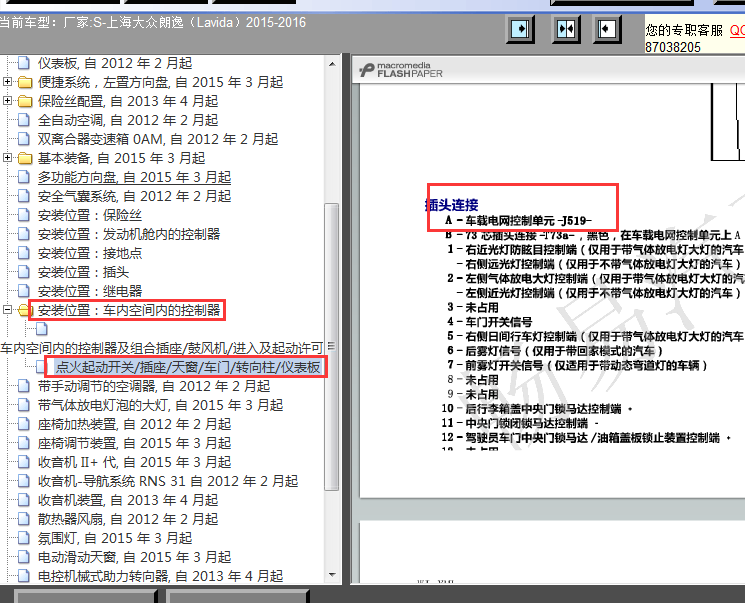This screenshot has width=745, height=603.
Task: Click tree scrollbar up arrow
Action: pos(332,64)
